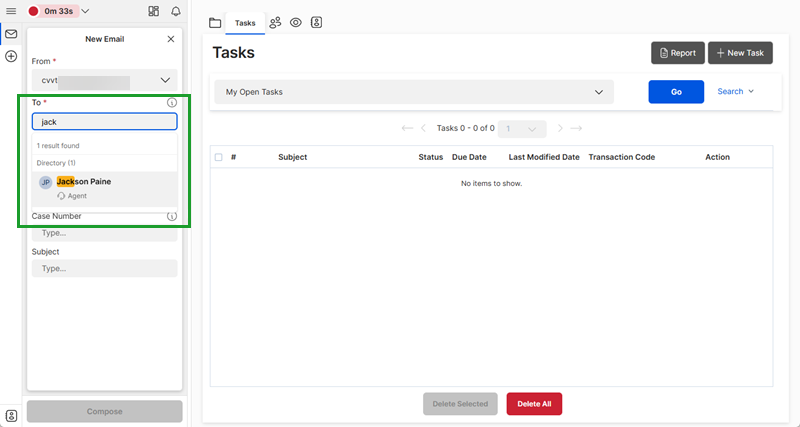Image resolution: width=800 pixels, height=427 pixels.
Task: Click the Subject input field
Action: coord(104,269)
